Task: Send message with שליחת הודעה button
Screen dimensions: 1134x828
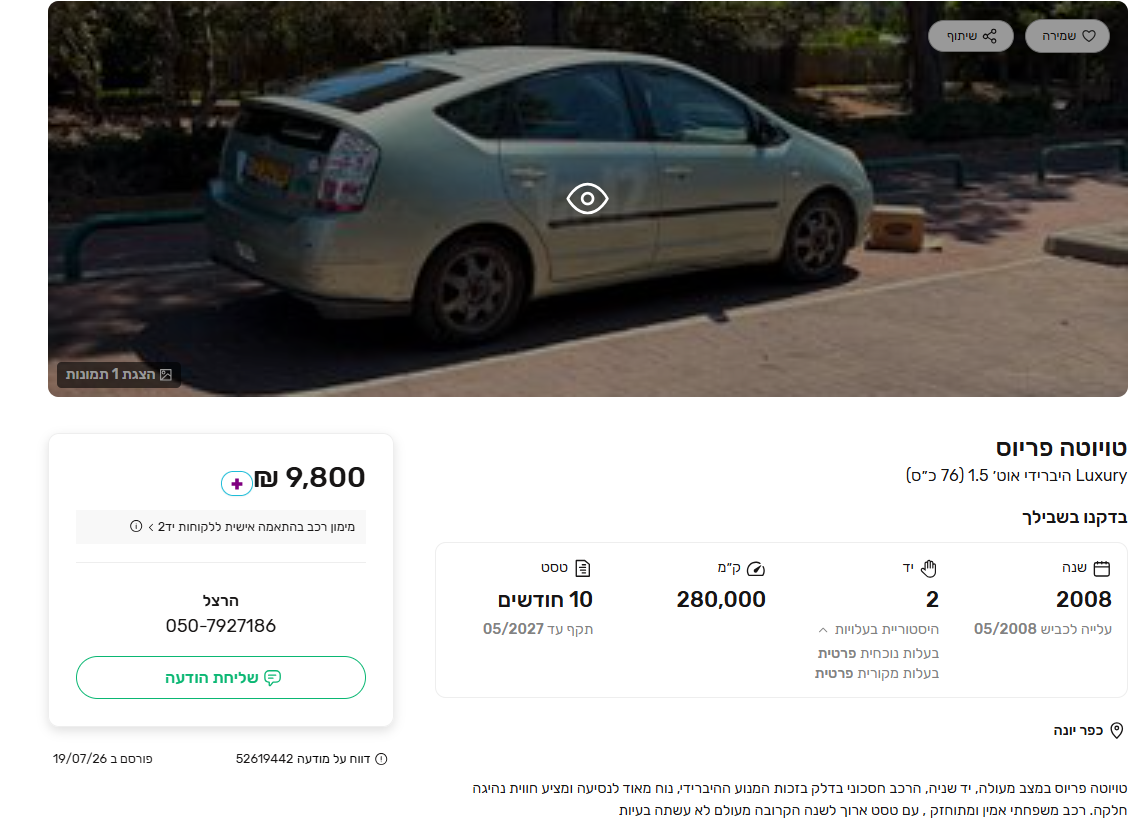Action: click(221, 678)
